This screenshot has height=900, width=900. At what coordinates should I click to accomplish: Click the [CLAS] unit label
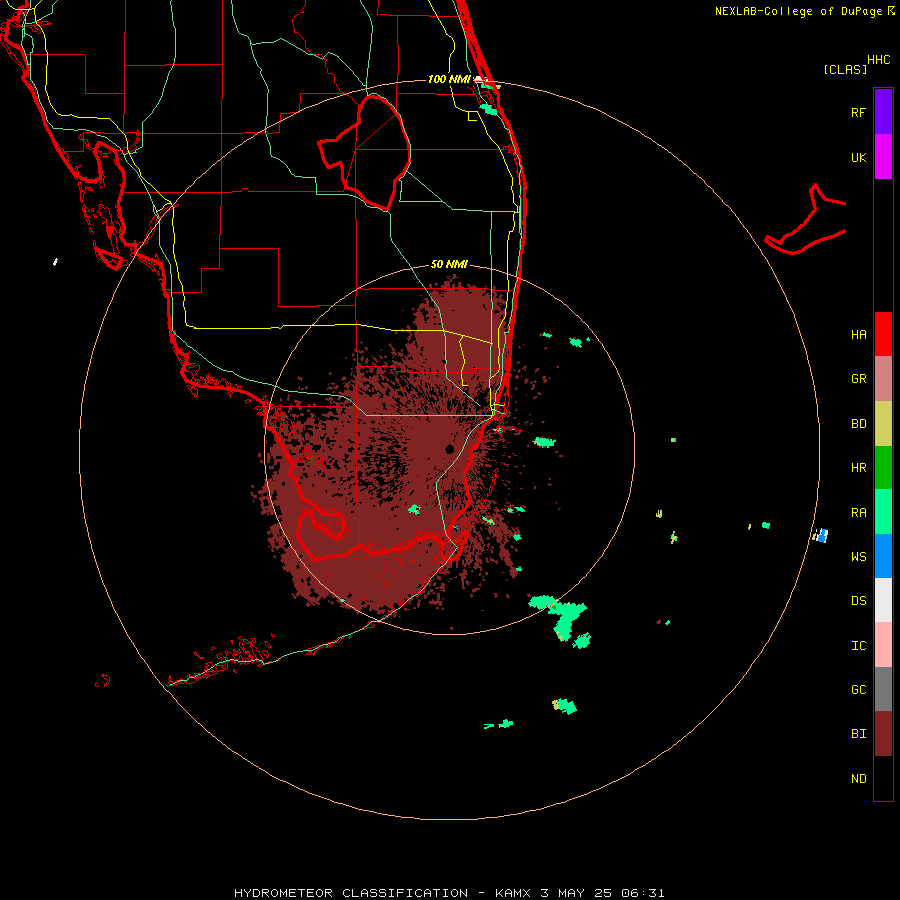click(x=845, y=69)
